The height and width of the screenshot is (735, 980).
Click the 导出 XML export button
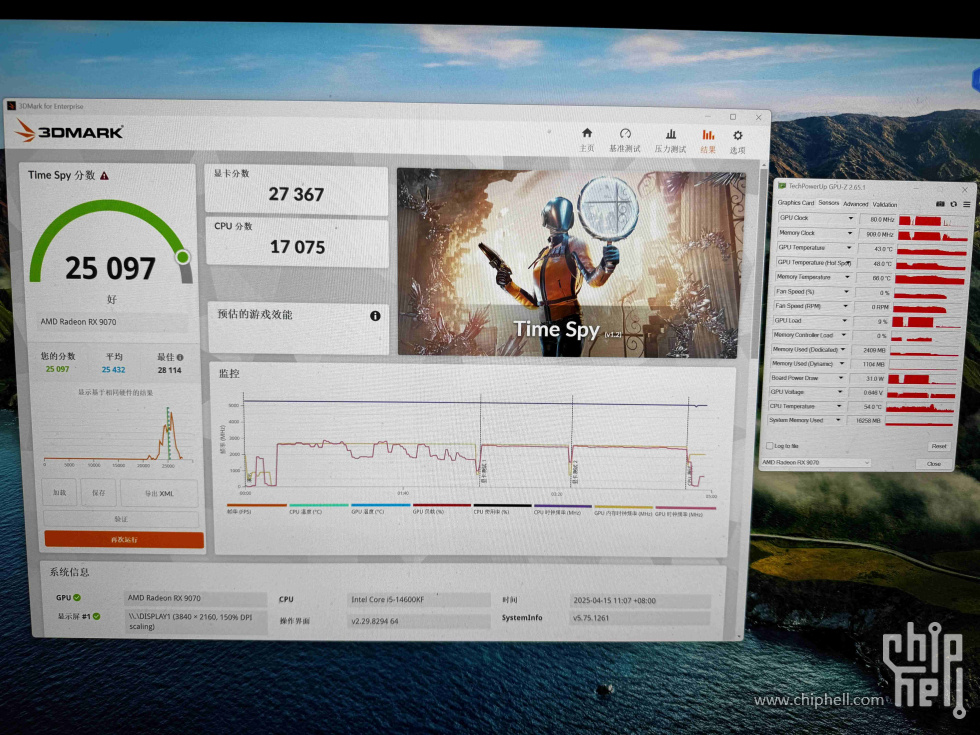click(159, 493)
